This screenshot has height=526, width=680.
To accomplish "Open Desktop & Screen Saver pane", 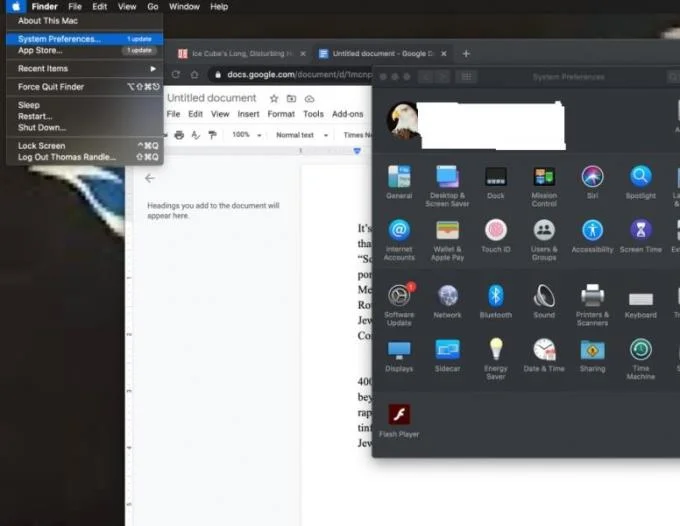I will click(447, 186).
